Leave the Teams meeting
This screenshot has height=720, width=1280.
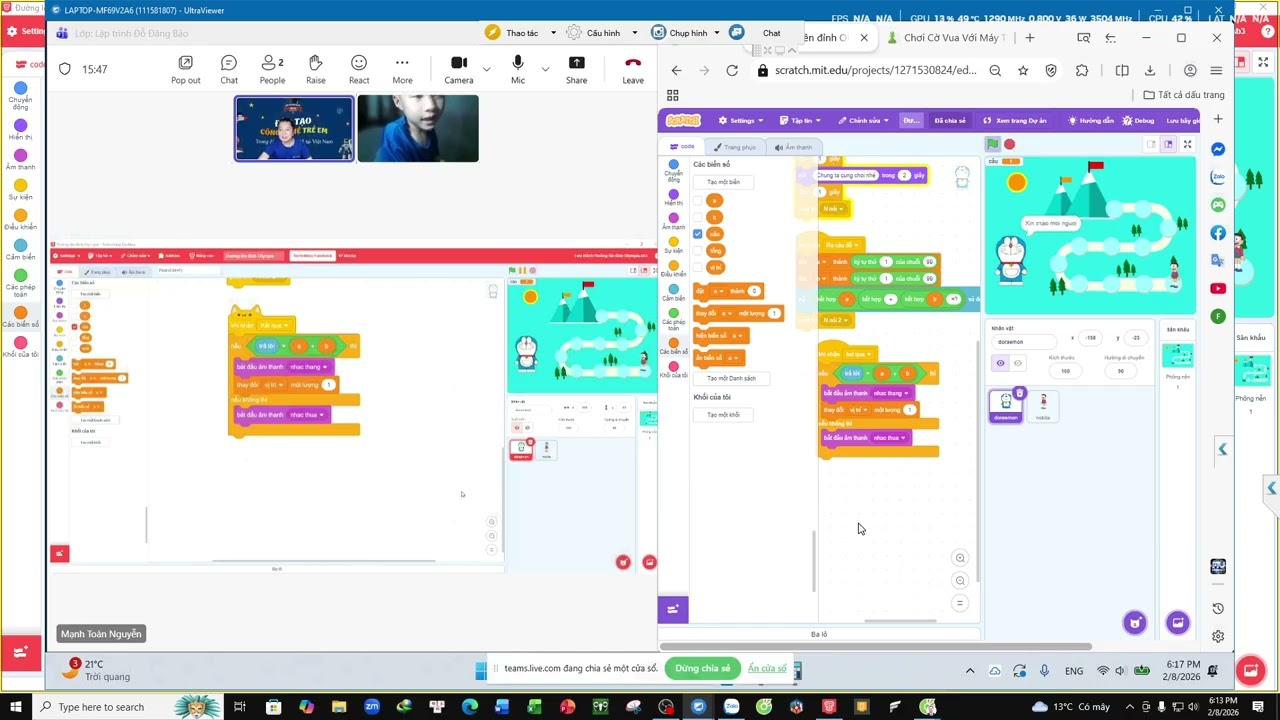(633, 69)
